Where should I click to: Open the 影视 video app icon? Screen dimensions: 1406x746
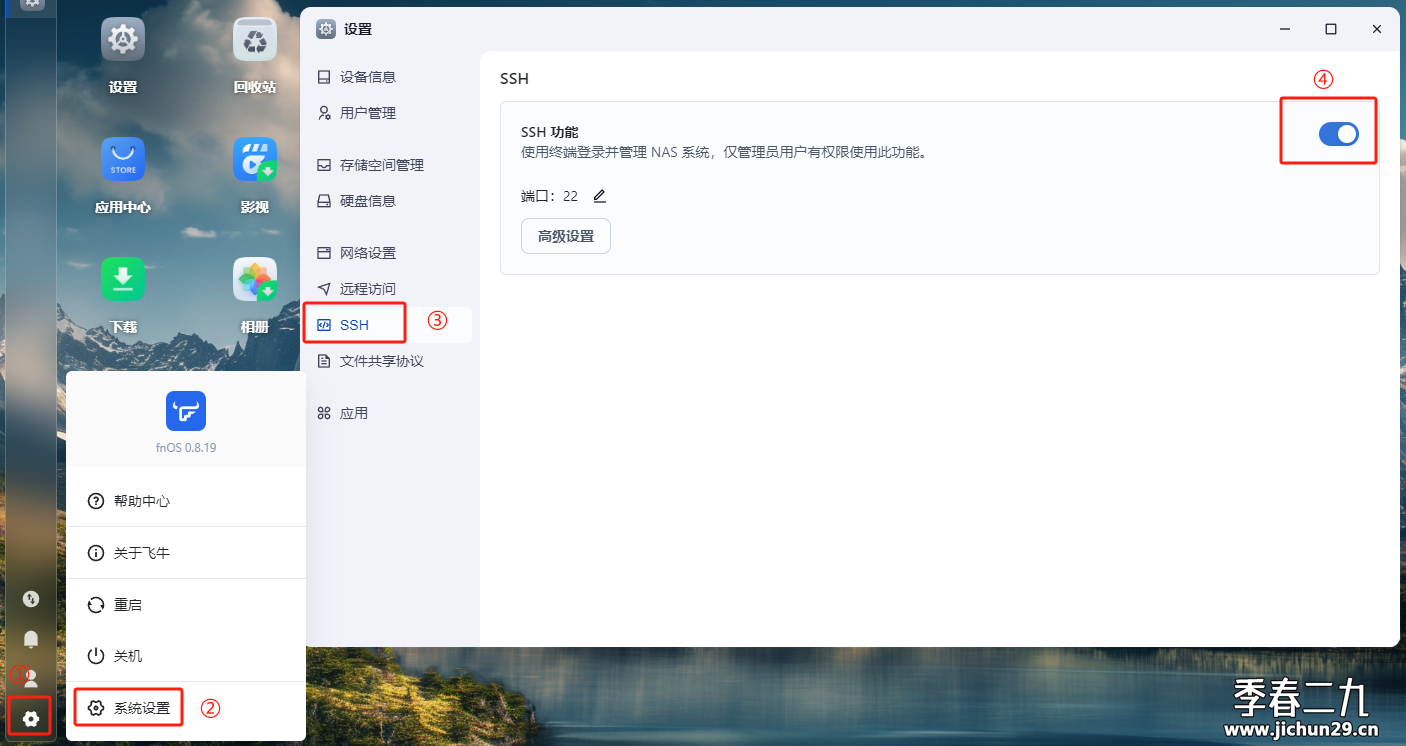pyautogui.click(x=255, y=160)
